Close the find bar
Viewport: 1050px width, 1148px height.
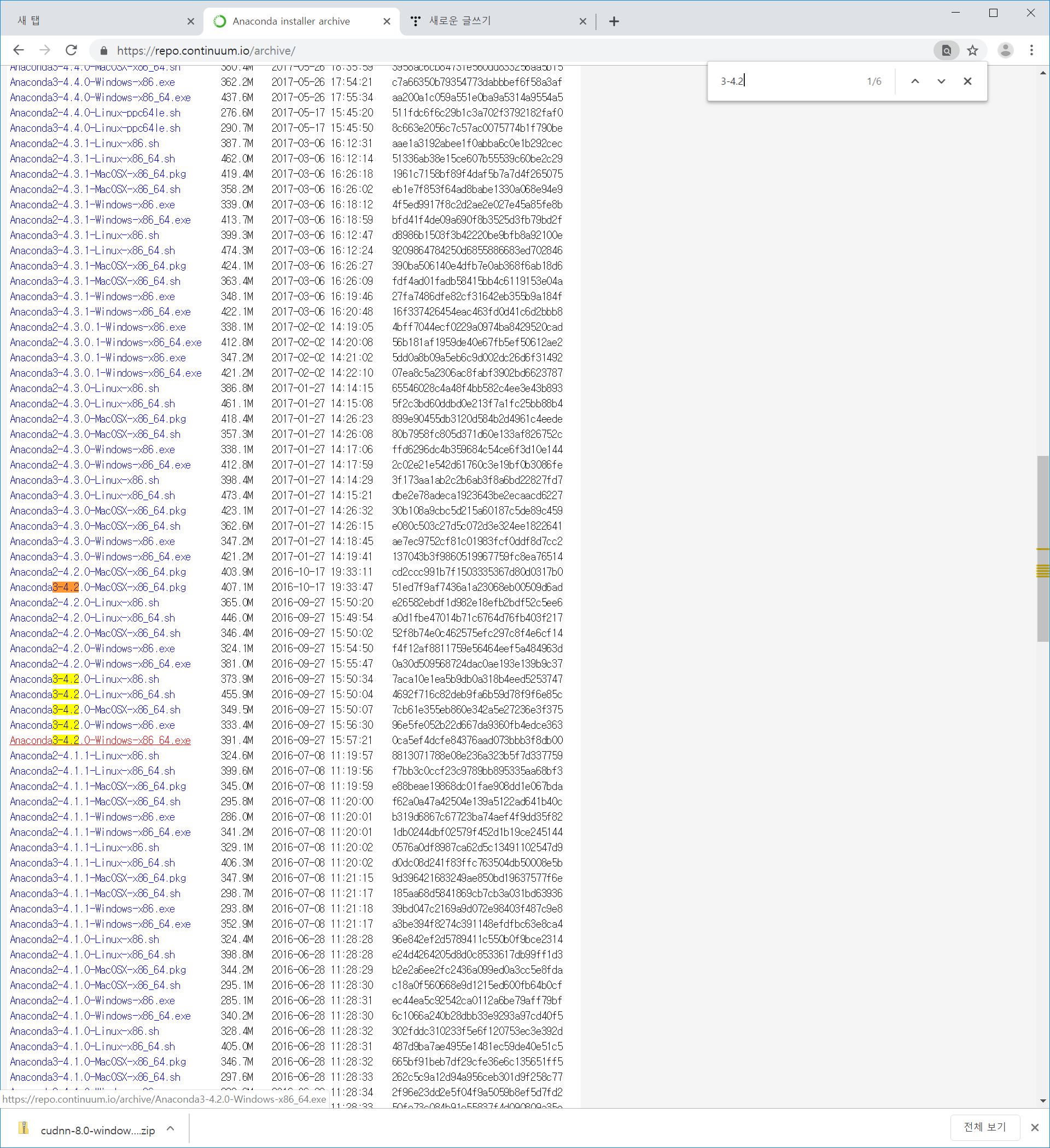pyautogui.click(x=967, y=81)
